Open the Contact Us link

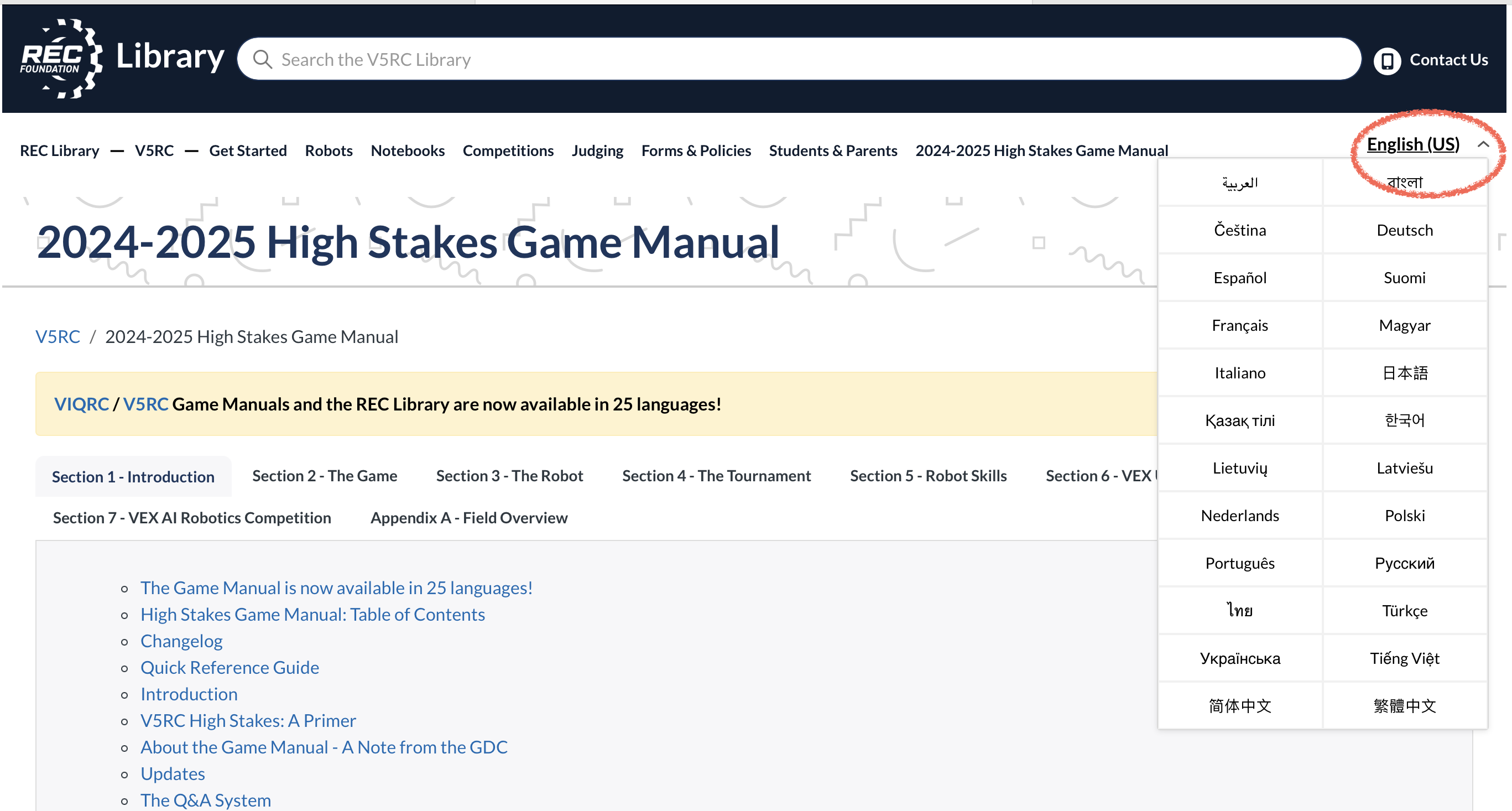click(1448, 60)
